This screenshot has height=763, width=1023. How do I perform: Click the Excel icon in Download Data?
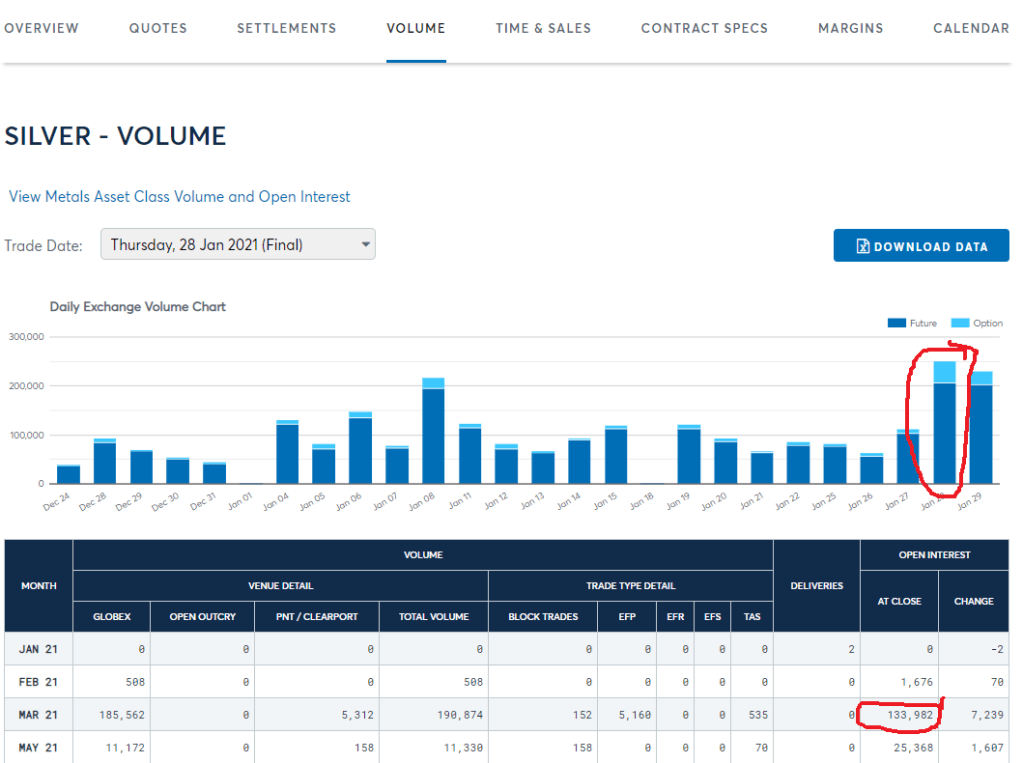click(x=862, y=247)
